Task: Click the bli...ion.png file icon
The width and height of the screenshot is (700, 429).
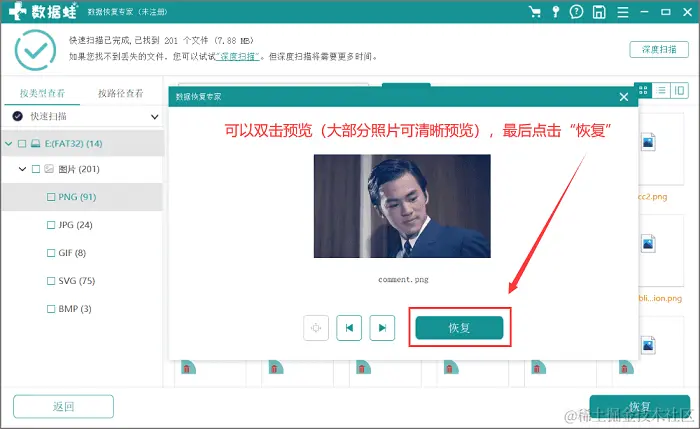Action: point(648,244)
